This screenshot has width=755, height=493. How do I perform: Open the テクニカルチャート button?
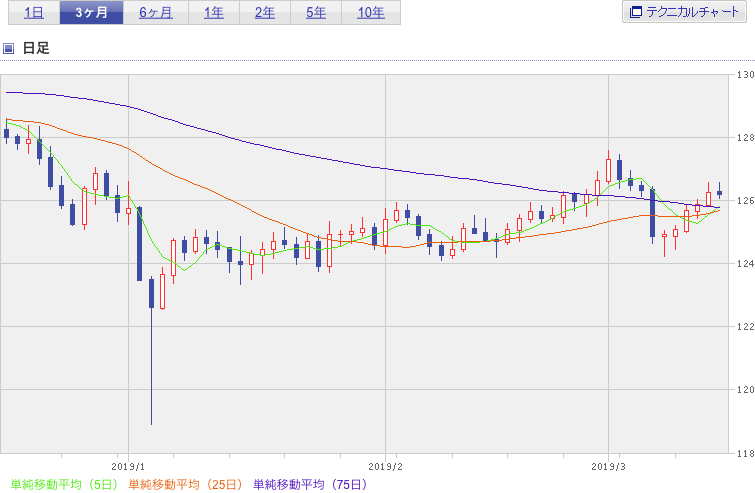(x=684, y=12)
